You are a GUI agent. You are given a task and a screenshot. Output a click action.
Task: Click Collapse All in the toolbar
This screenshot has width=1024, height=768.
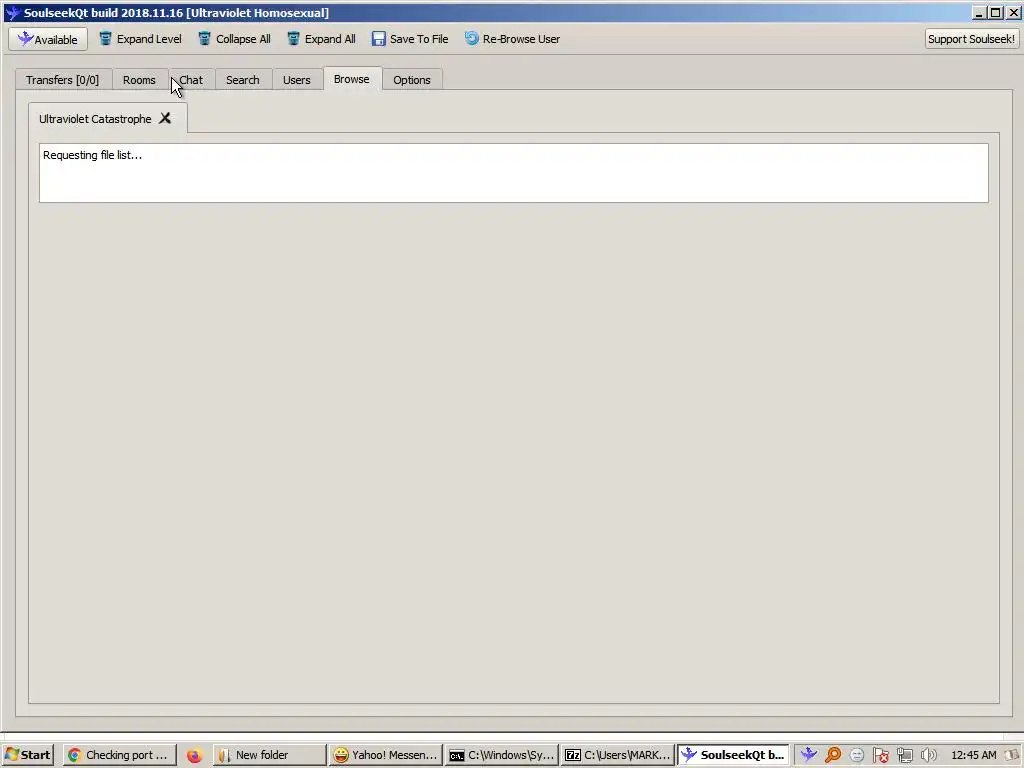point(234,39)
